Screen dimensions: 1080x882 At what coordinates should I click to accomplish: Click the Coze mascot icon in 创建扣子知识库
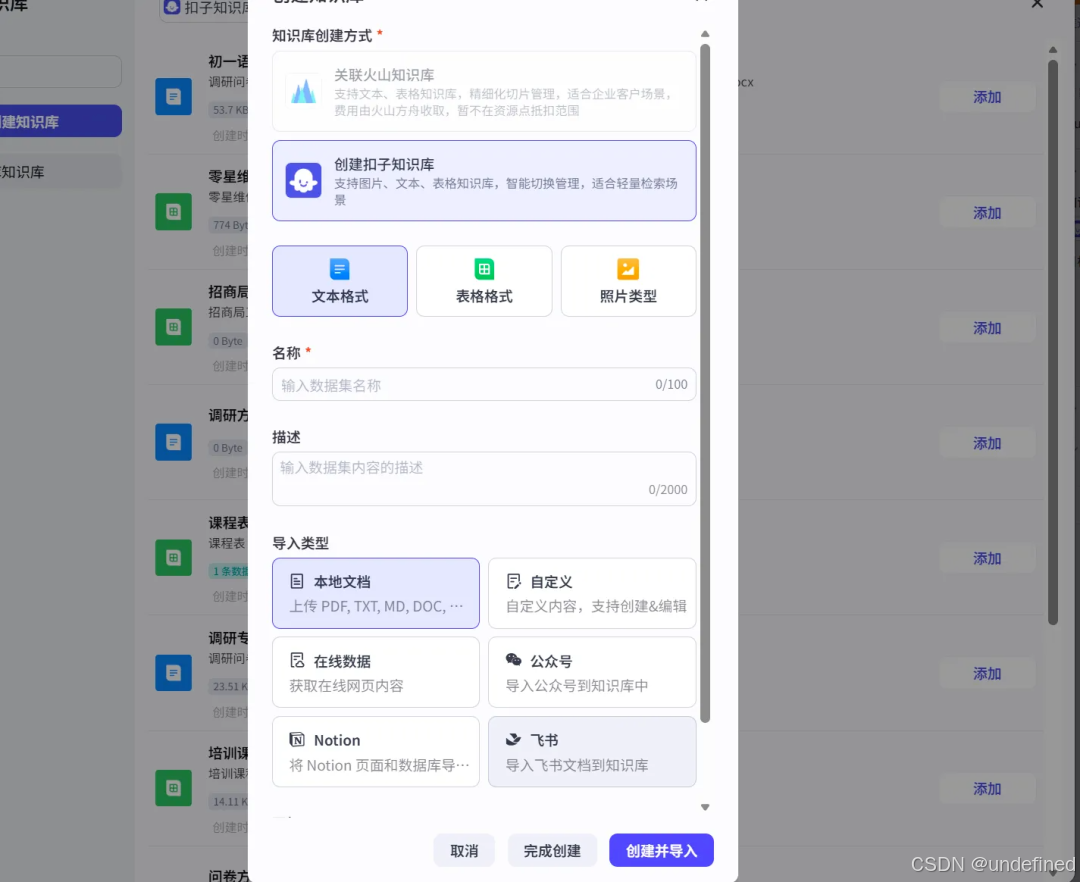tap(303, 180)
